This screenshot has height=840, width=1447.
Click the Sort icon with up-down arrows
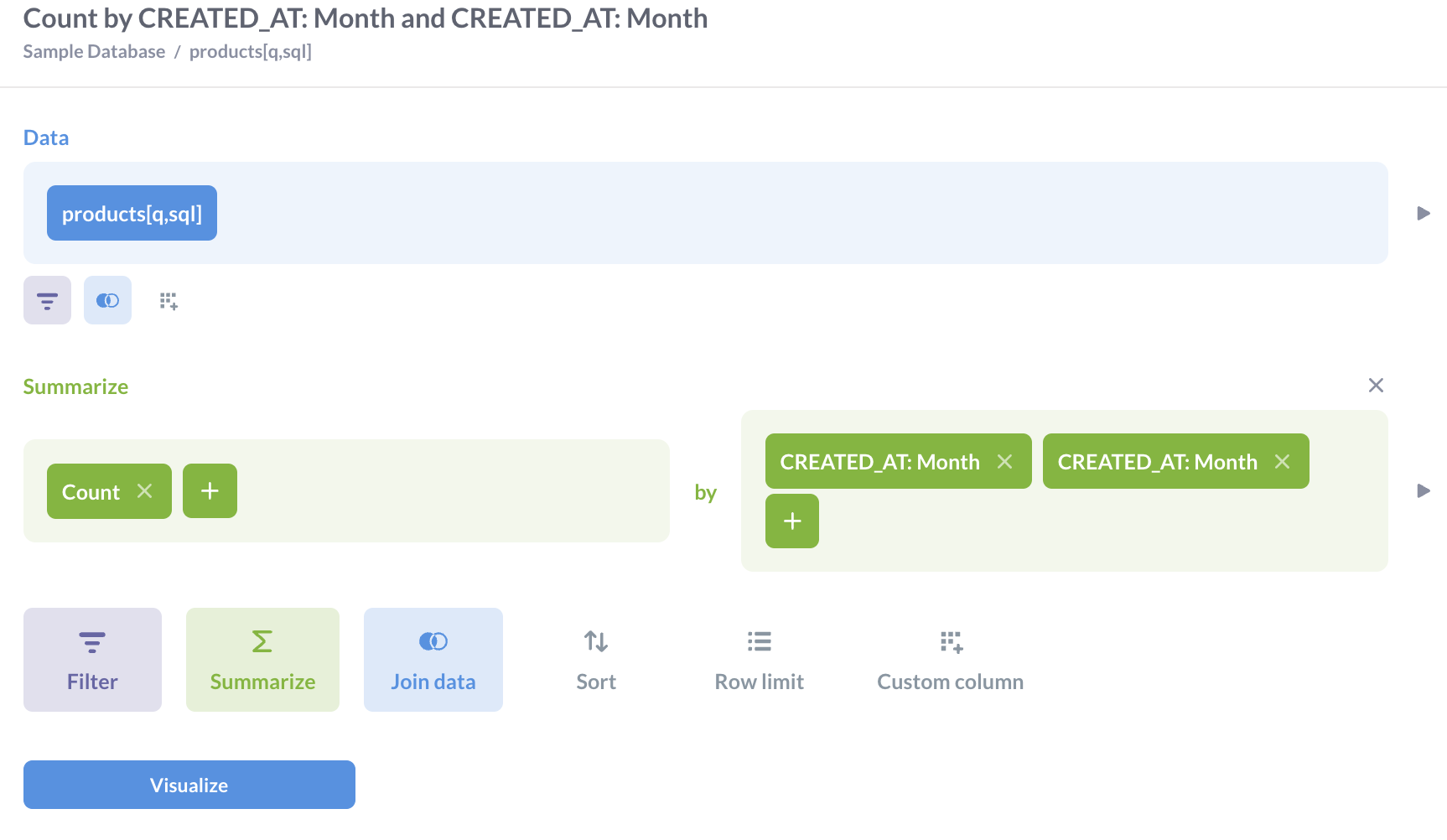pyautogui.click(x=595, y=641)
